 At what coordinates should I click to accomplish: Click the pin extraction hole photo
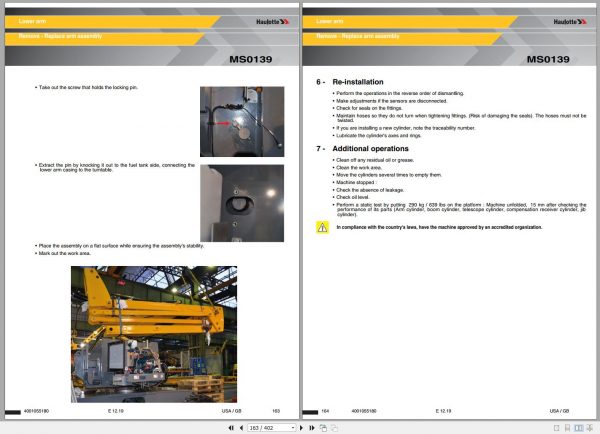pos(242,203)
